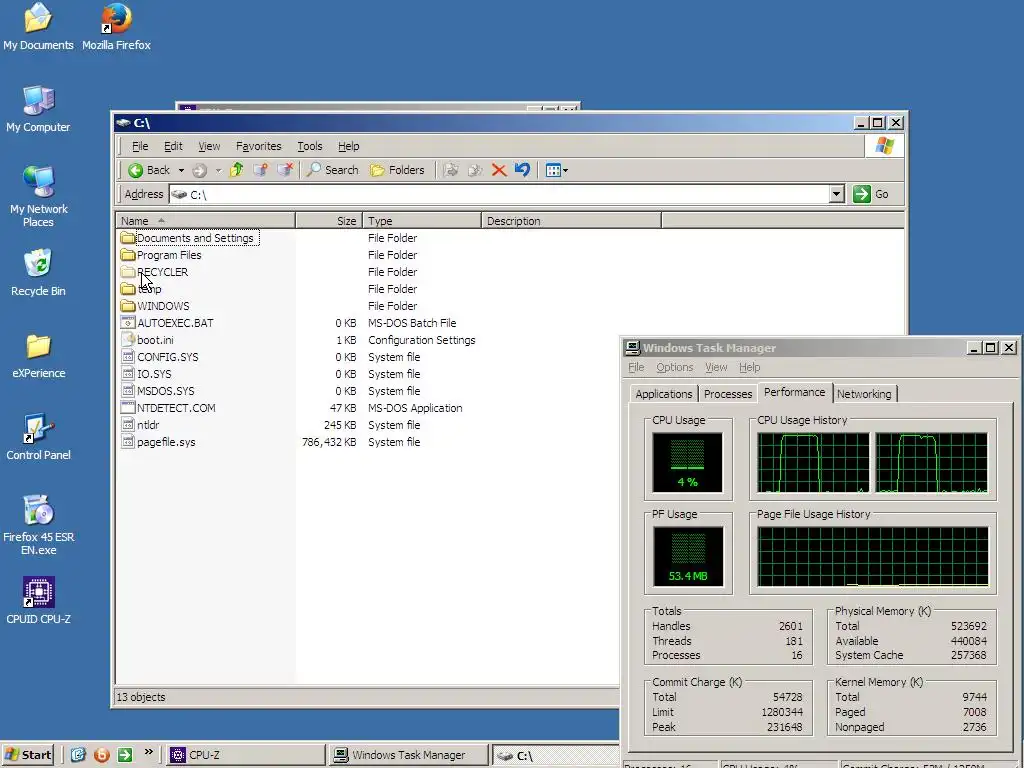The height and width of the screenshot is (768, 1024).
Task: Select the Program Files folder
Action: pyautogui.click(x=161, y=255)
